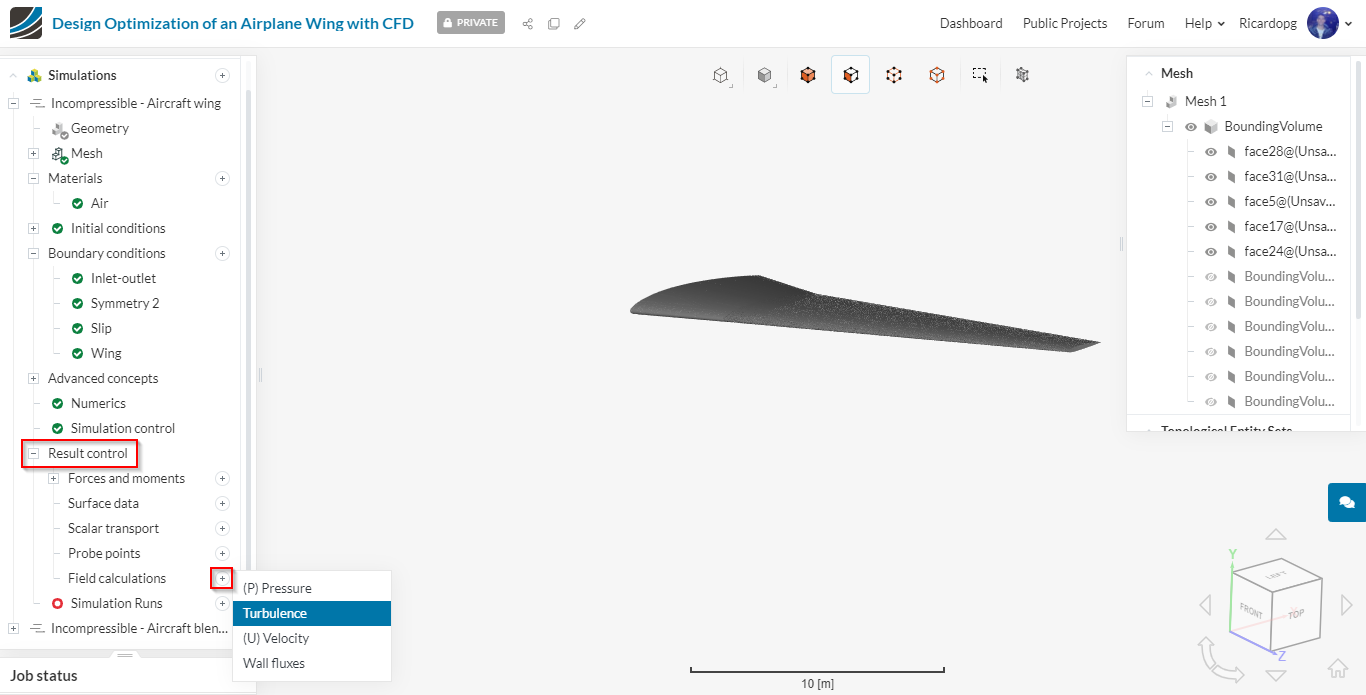Toggle visibility of face28 eye icon
Image resolution: width=1366 pixels, height=695 pixels.
(1211, 152)
